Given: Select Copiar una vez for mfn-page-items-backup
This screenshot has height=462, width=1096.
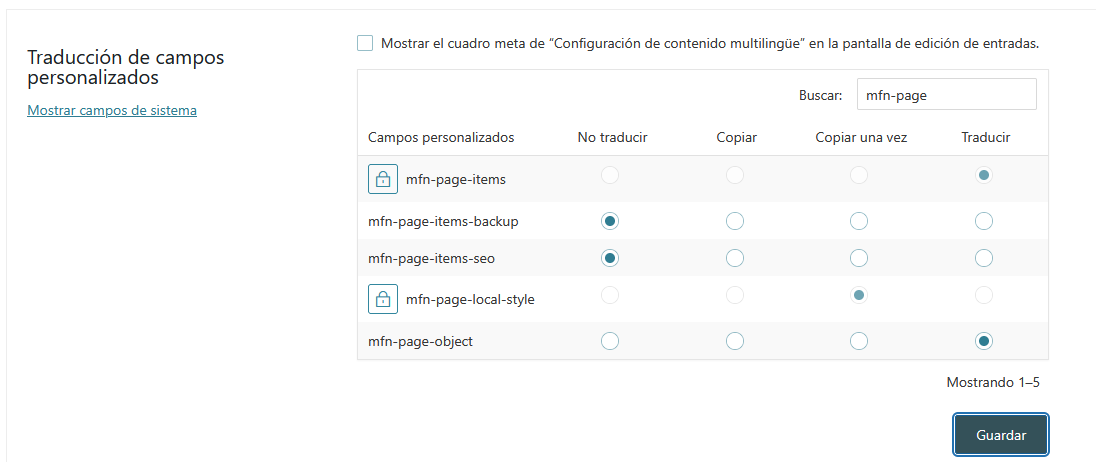Looking at the screenshot, I should pyautogui.click(x=859, y=222).
